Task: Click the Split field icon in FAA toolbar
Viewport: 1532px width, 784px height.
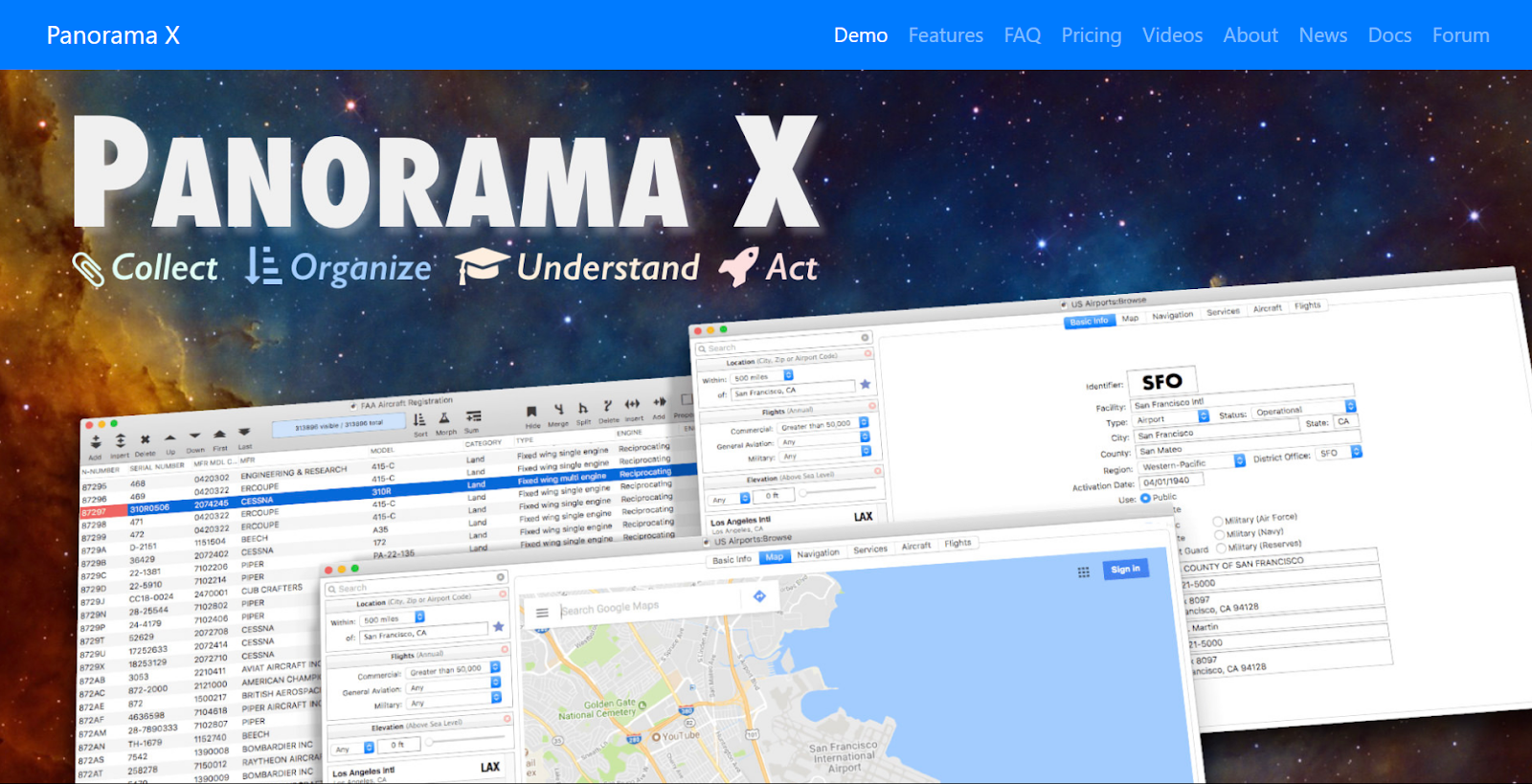Action: [x=583, y=408]
